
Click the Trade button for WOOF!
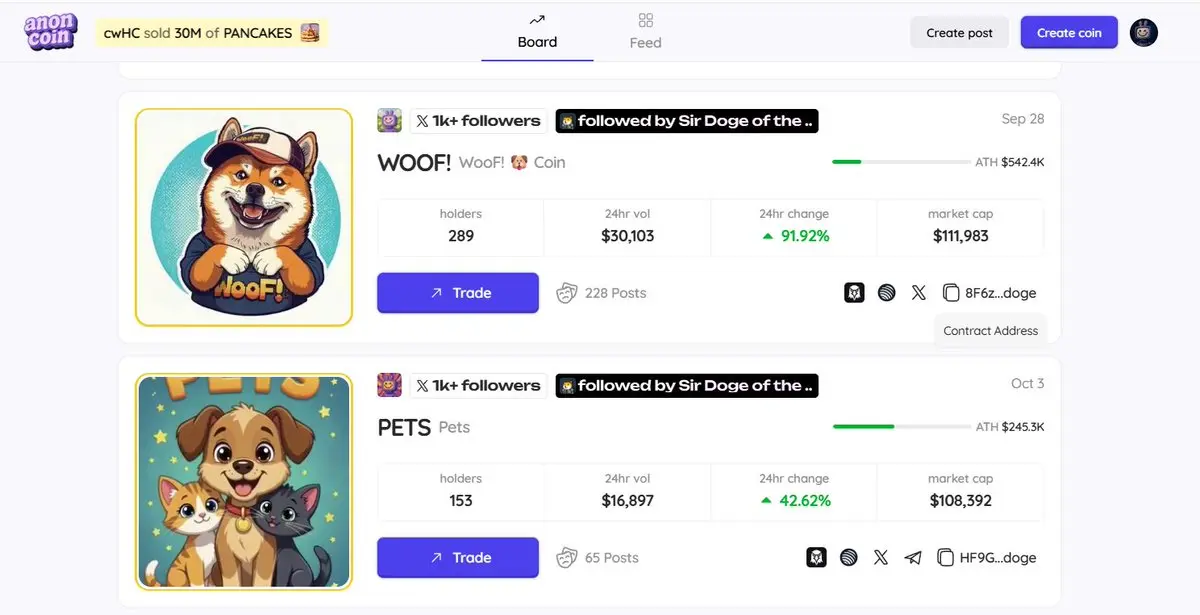click(458, 293)
